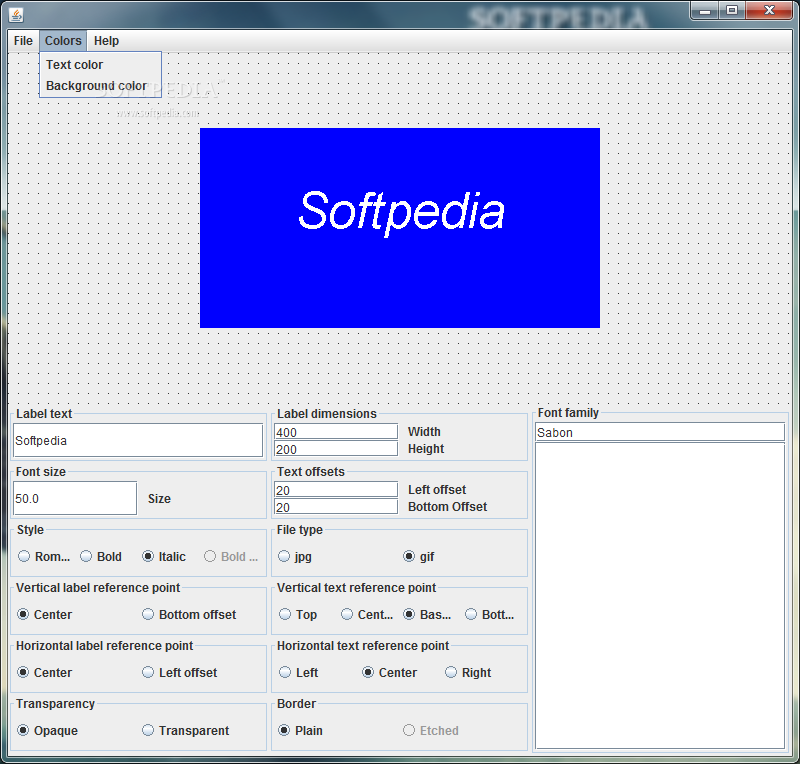Choose Text color from the Colors menu
The image size is (800, 764).
[x=101, y=65]
